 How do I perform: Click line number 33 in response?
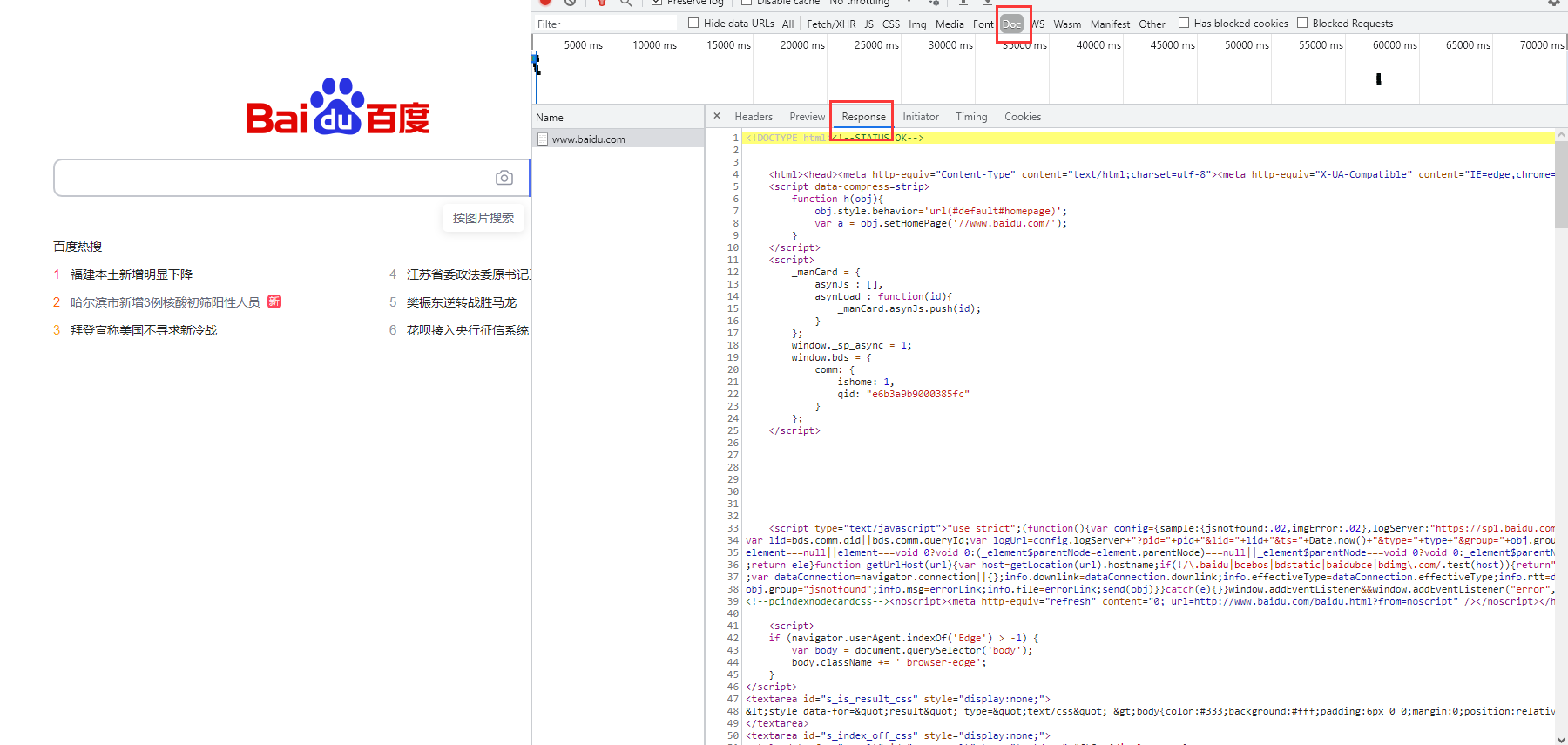[733, 528]
